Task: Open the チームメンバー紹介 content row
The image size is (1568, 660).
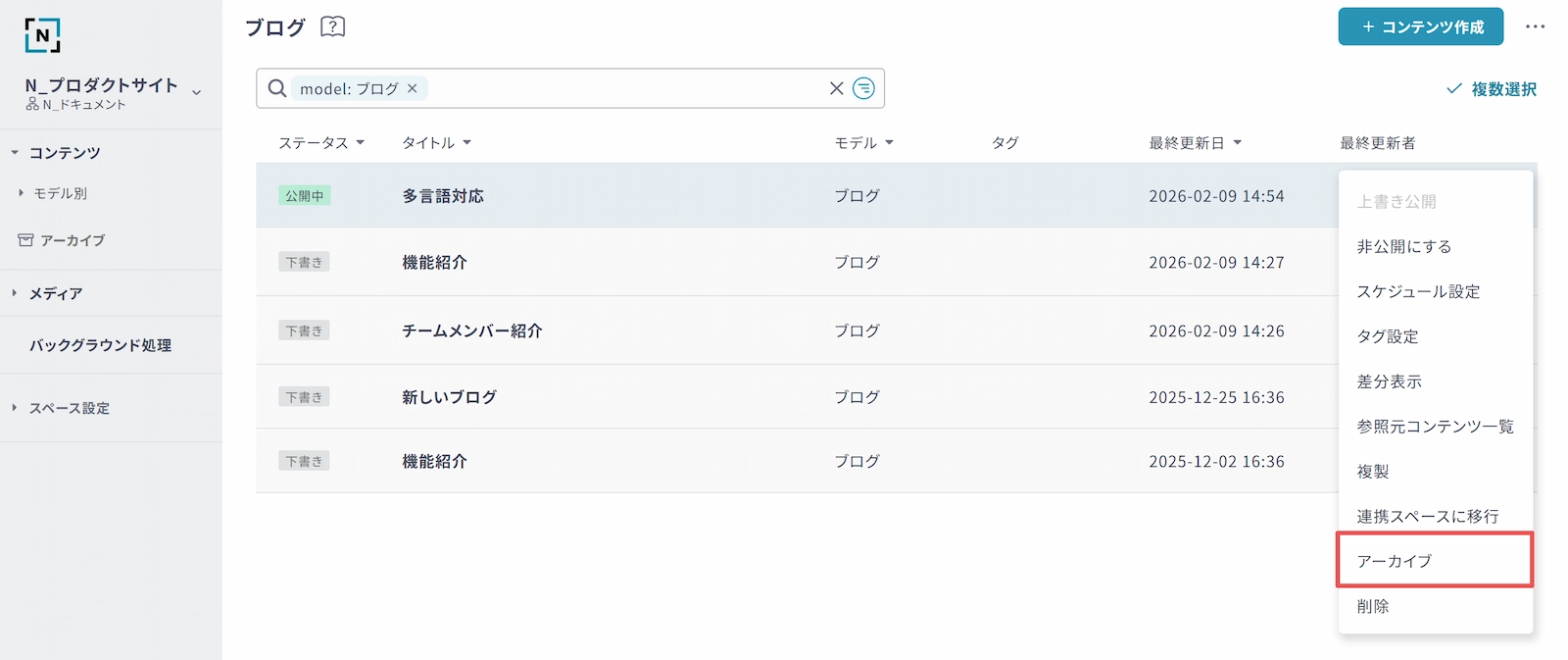Action: [471, 331]
